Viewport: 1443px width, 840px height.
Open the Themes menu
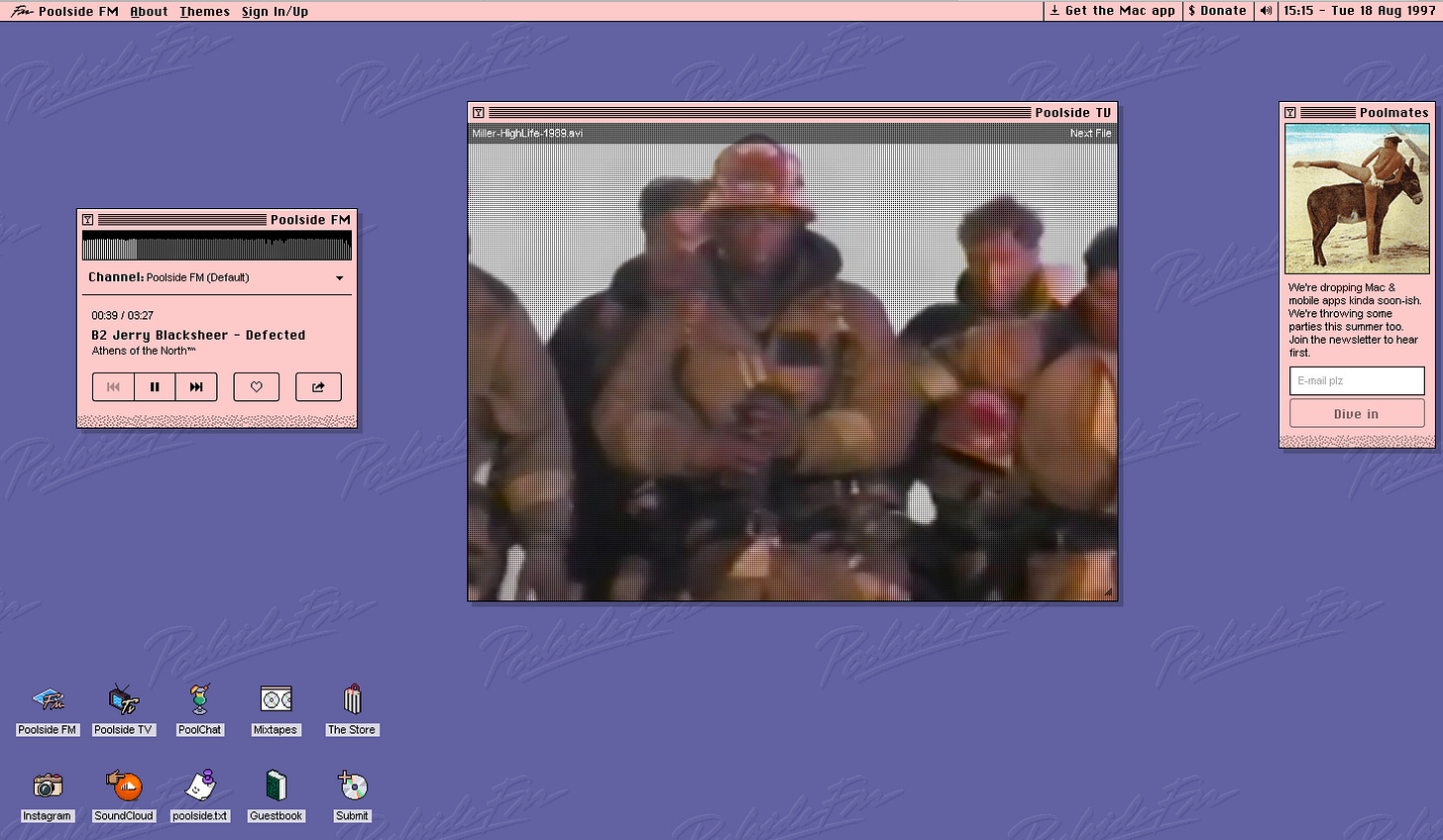click(x=204, y=12)
